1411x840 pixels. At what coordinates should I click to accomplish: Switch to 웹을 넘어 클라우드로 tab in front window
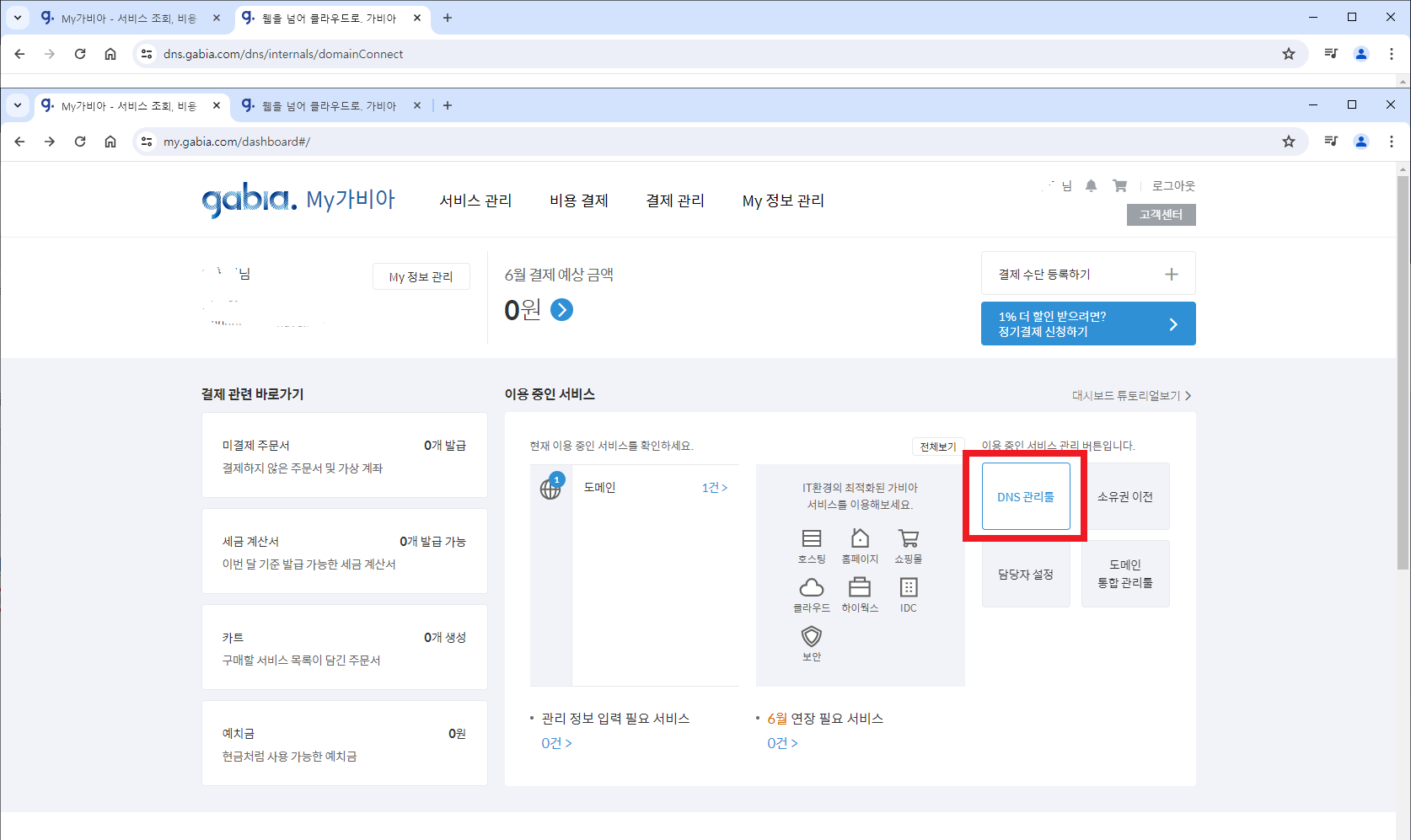(x=329, y=106)
